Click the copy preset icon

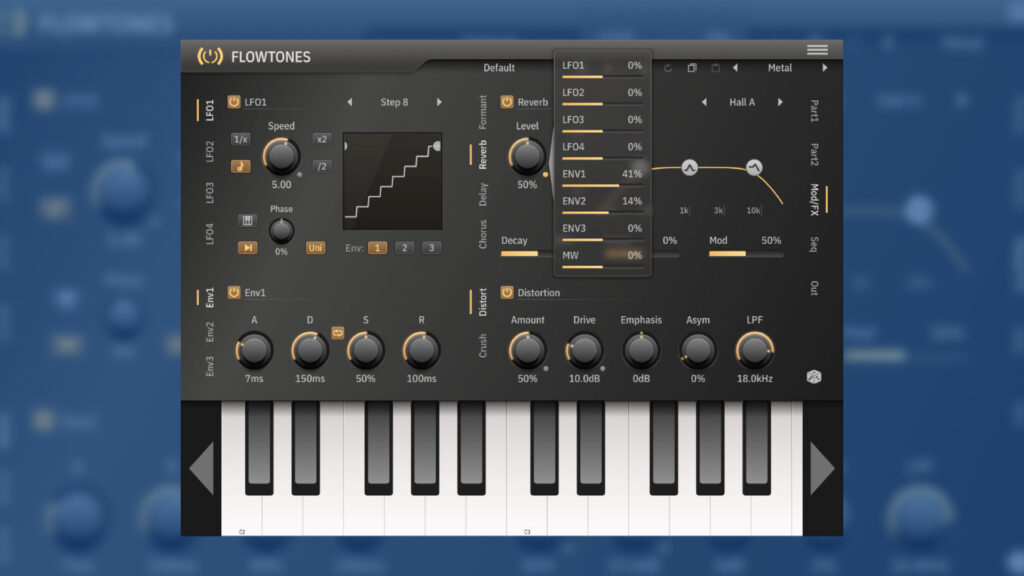coord(692,68)
